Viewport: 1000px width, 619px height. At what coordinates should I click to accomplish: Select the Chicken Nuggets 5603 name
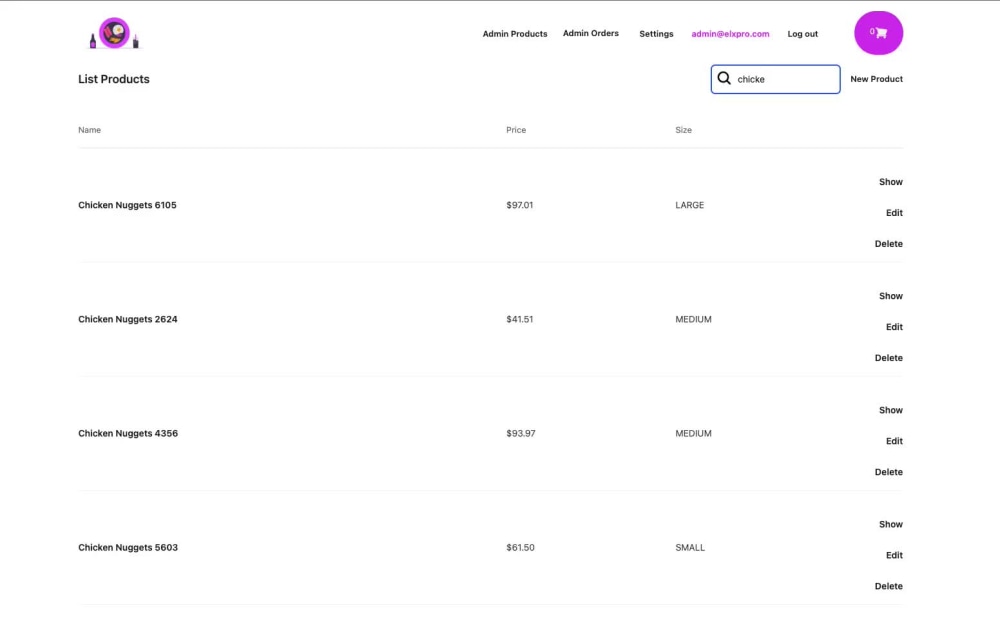tap(128, 548)
